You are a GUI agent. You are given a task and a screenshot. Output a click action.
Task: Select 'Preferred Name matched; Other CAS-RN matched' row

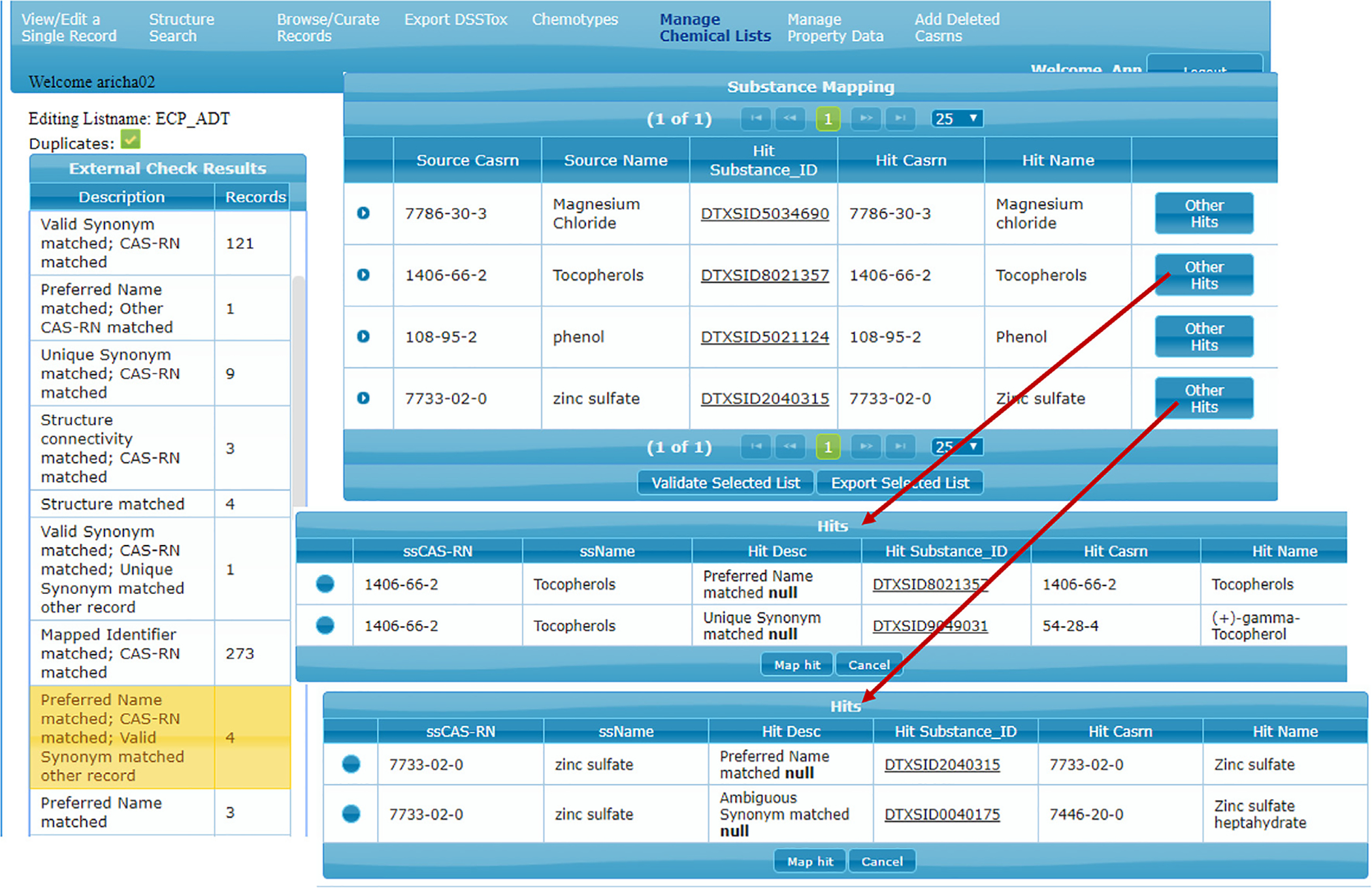160,308
